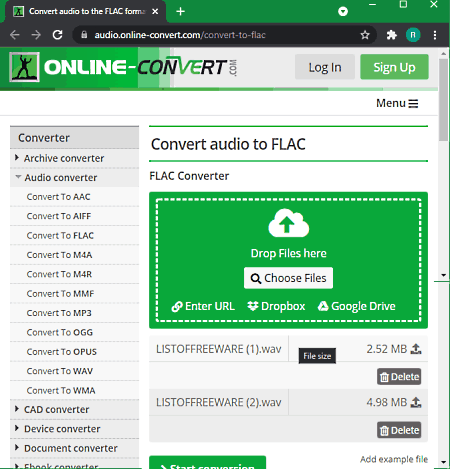The height and width of the screenshot is (469, 450).
Task: Click the 2.52 MB file size
Action: 387,349
